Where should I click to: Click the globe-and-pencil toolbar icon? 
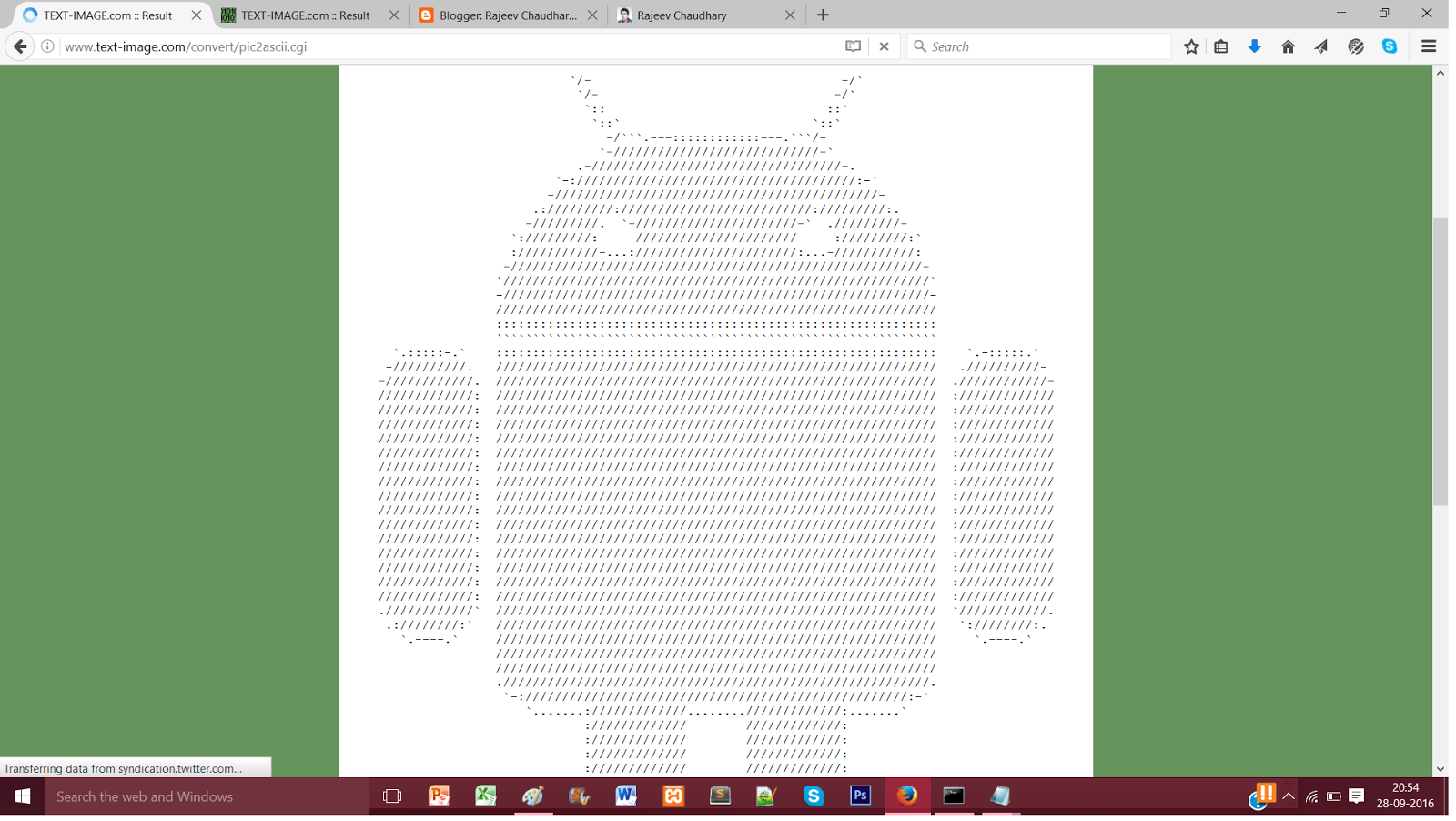(1356, 46)
